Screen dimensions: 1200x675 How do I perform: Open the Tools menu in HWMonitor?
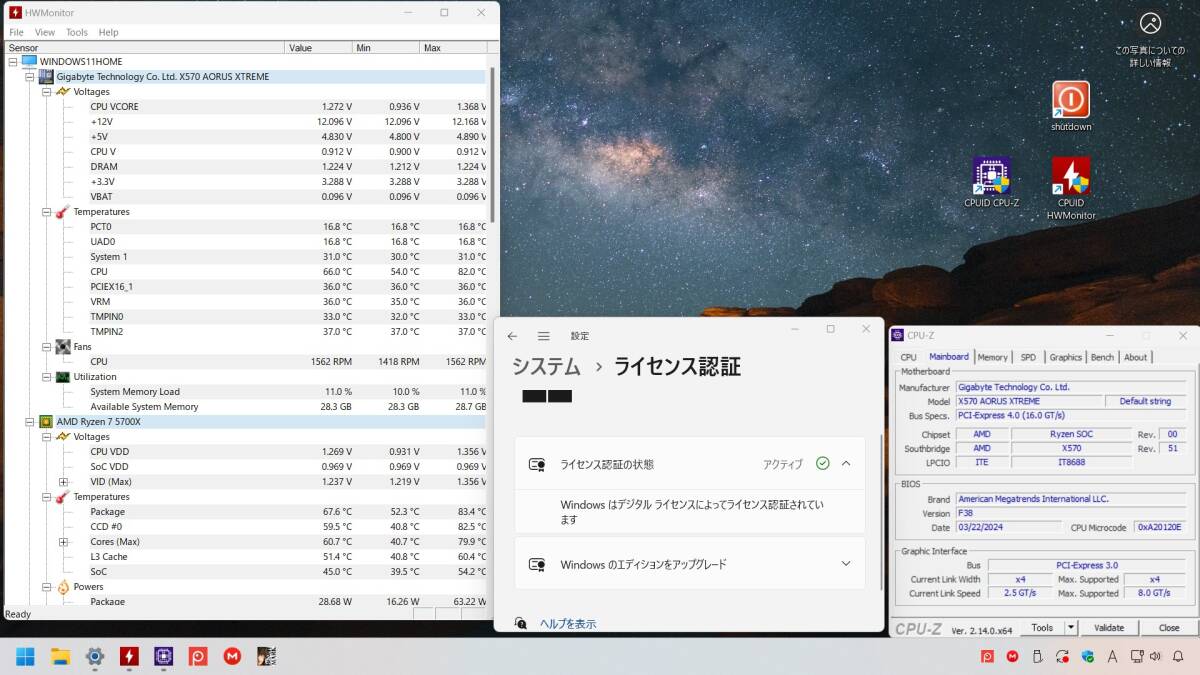pyautogui.click(x=77, y=32)
